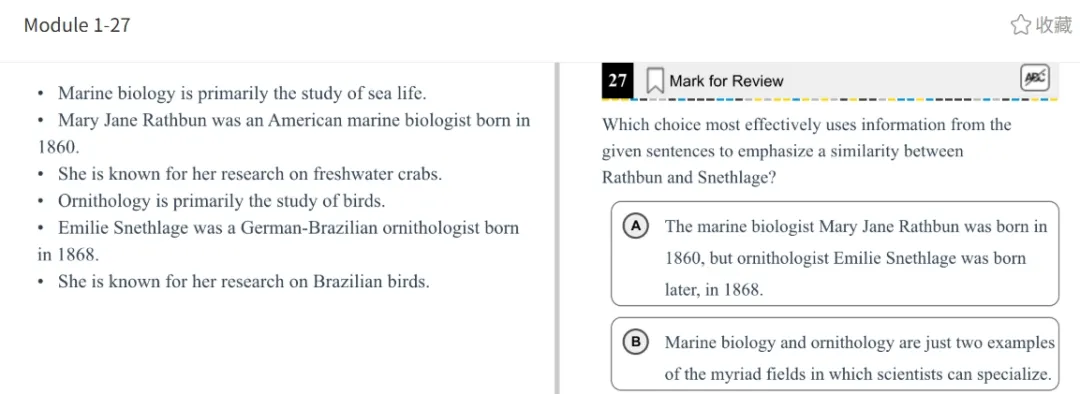
Task: Click note about research on Brazilian birds
Action: (x=233, y=282)
